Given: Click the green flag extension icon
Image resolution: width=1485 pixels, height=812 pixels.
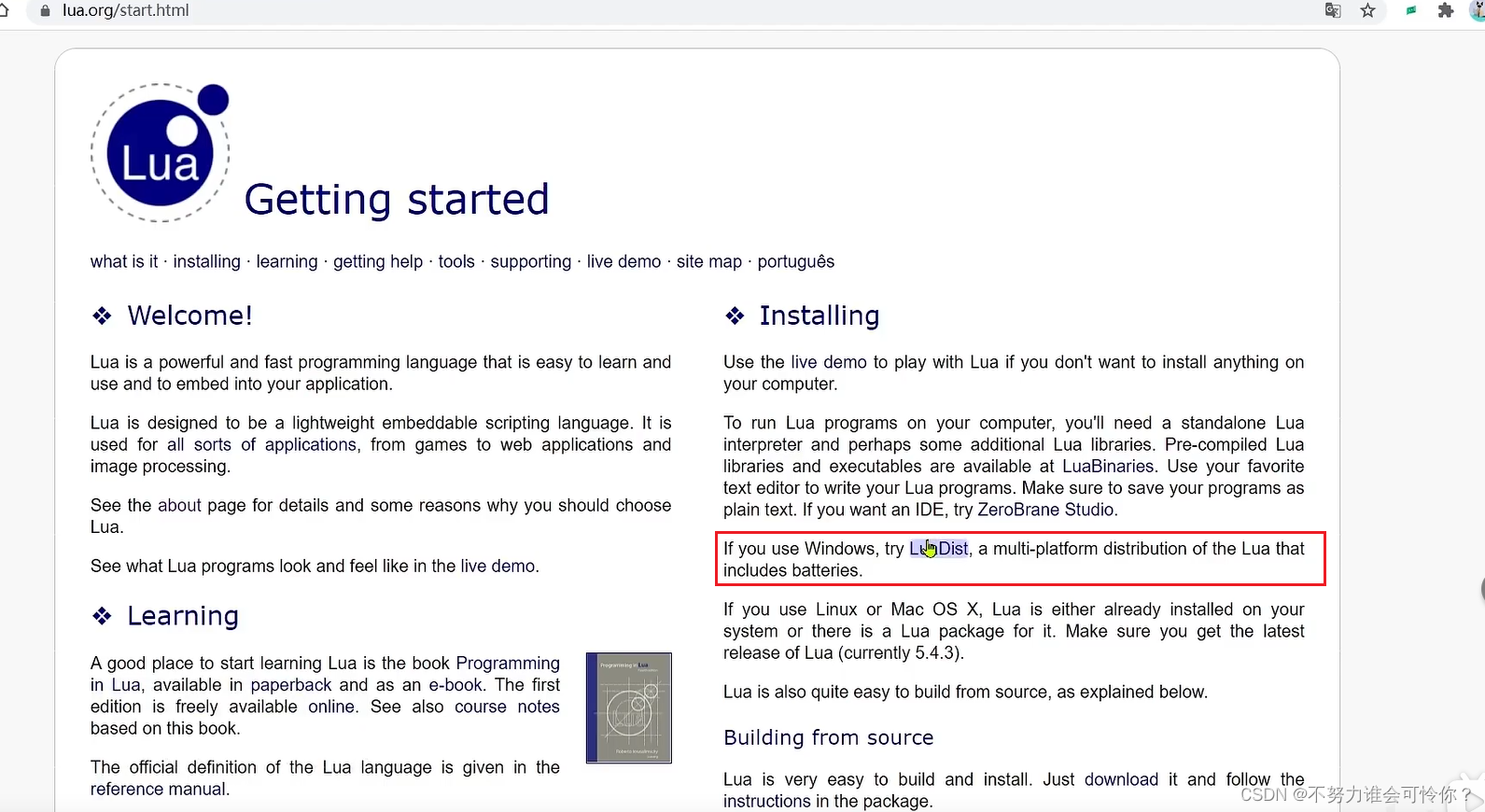Looking at the screenshot, I should point(1411,10).
